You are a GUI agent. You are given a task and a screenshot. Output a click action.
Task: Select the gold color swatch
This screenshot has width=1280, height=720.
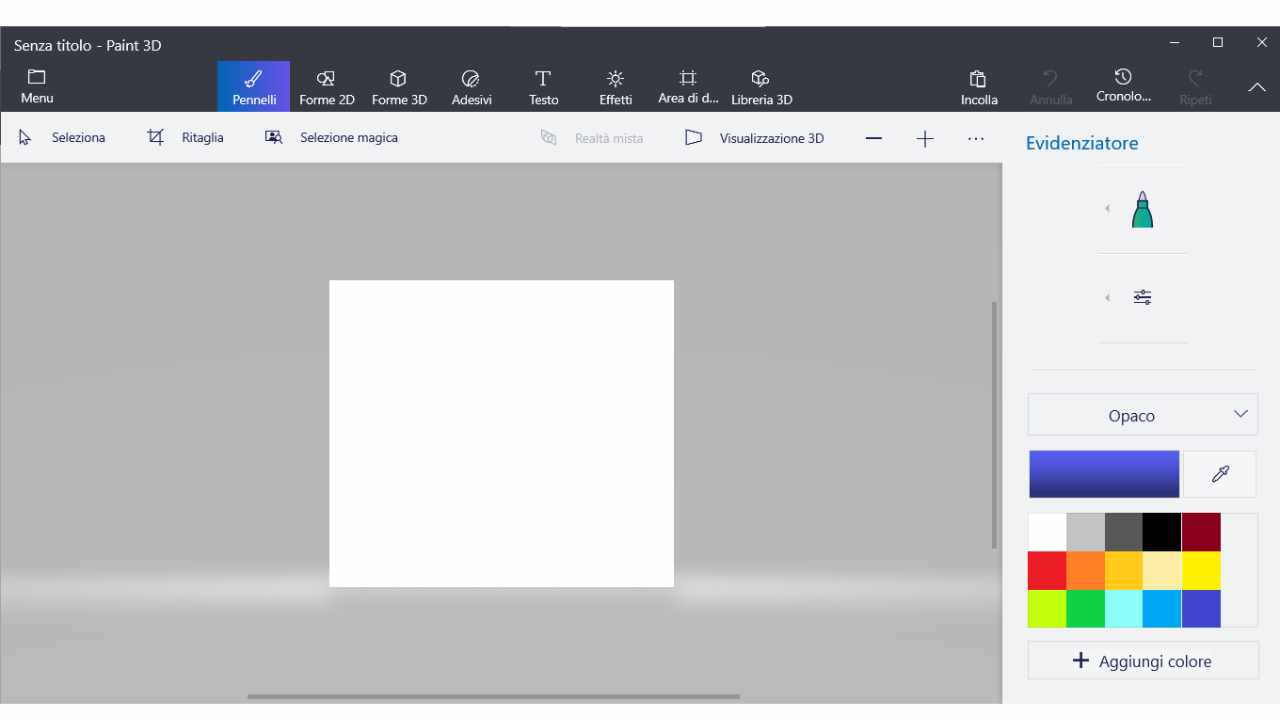[x=1124, y=570]
